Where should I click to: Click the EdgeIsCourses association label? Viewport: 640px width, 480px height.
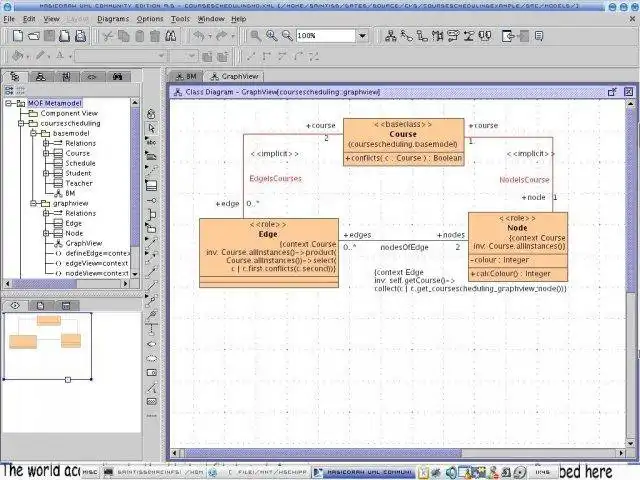pos(276,178)
